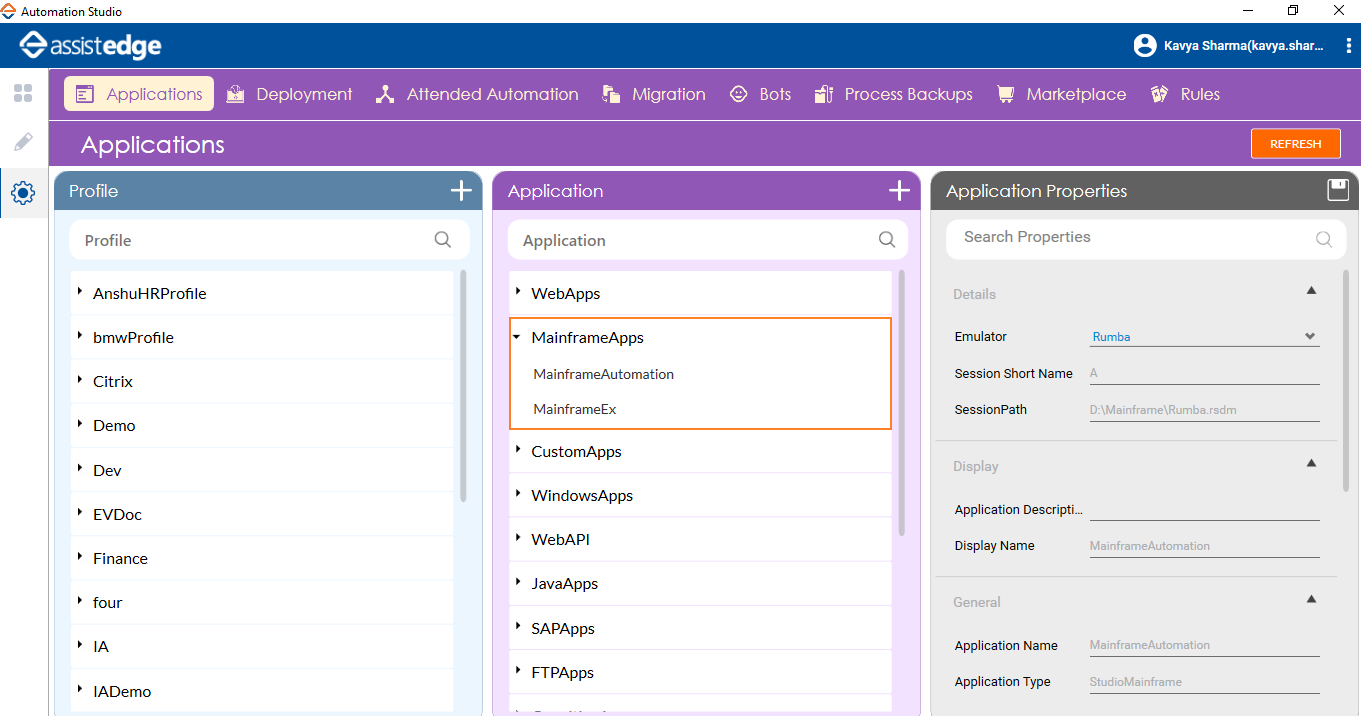
Task: Switch to the Deployment tab
Action: [290, 93]
